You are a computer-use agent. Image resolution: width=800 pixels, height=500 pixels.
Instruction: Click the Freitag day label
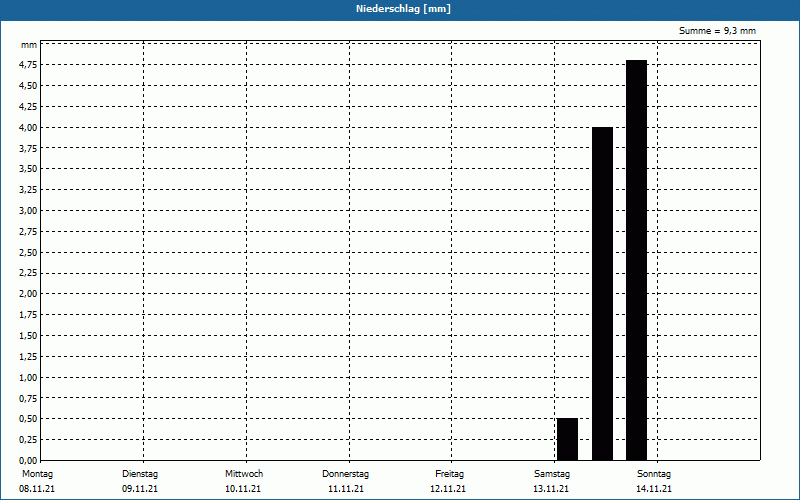(449, 473)
